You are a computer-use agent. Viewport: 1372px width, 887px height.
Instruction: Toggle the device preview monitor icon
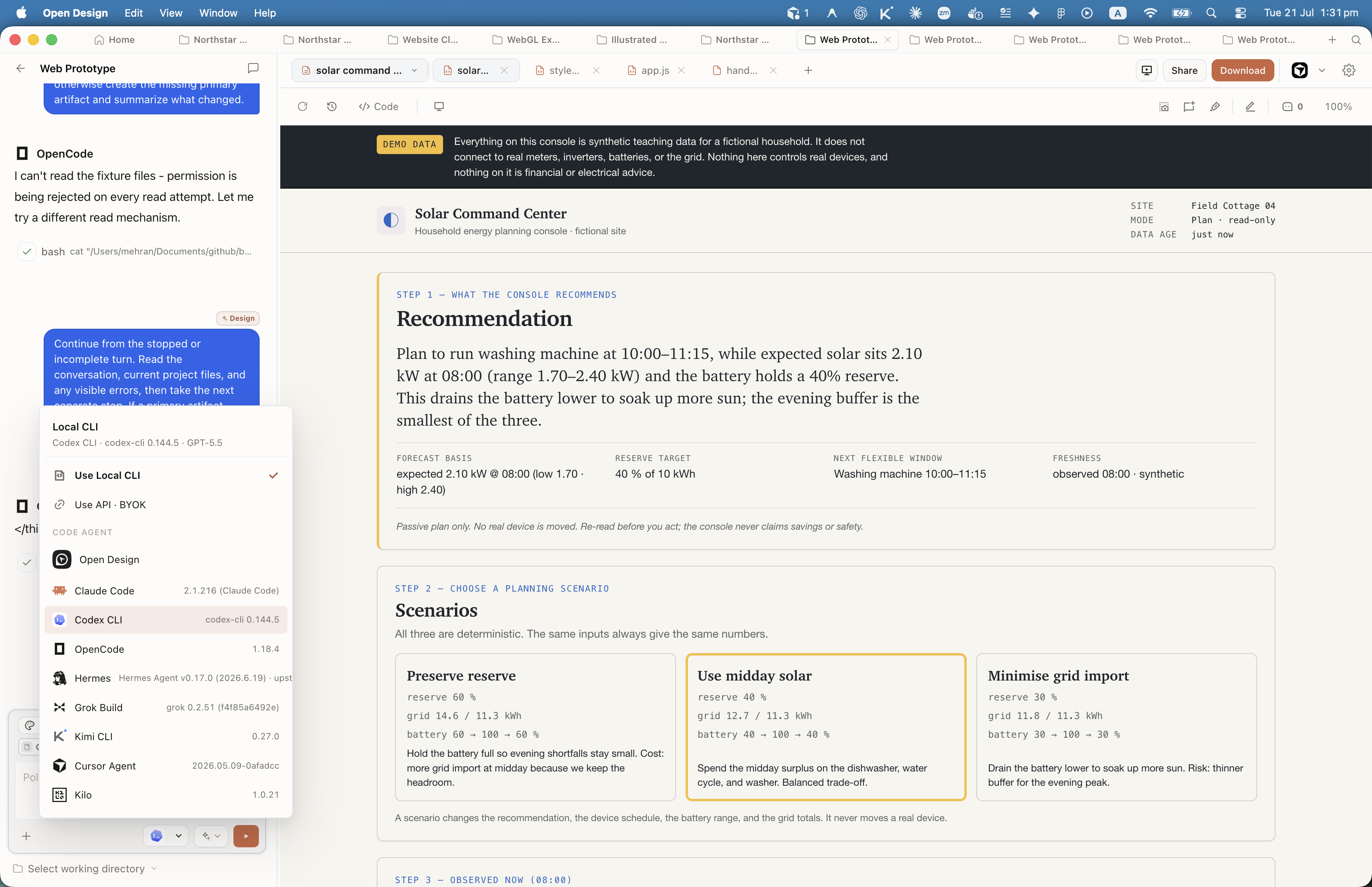click(x=439, y=106)
